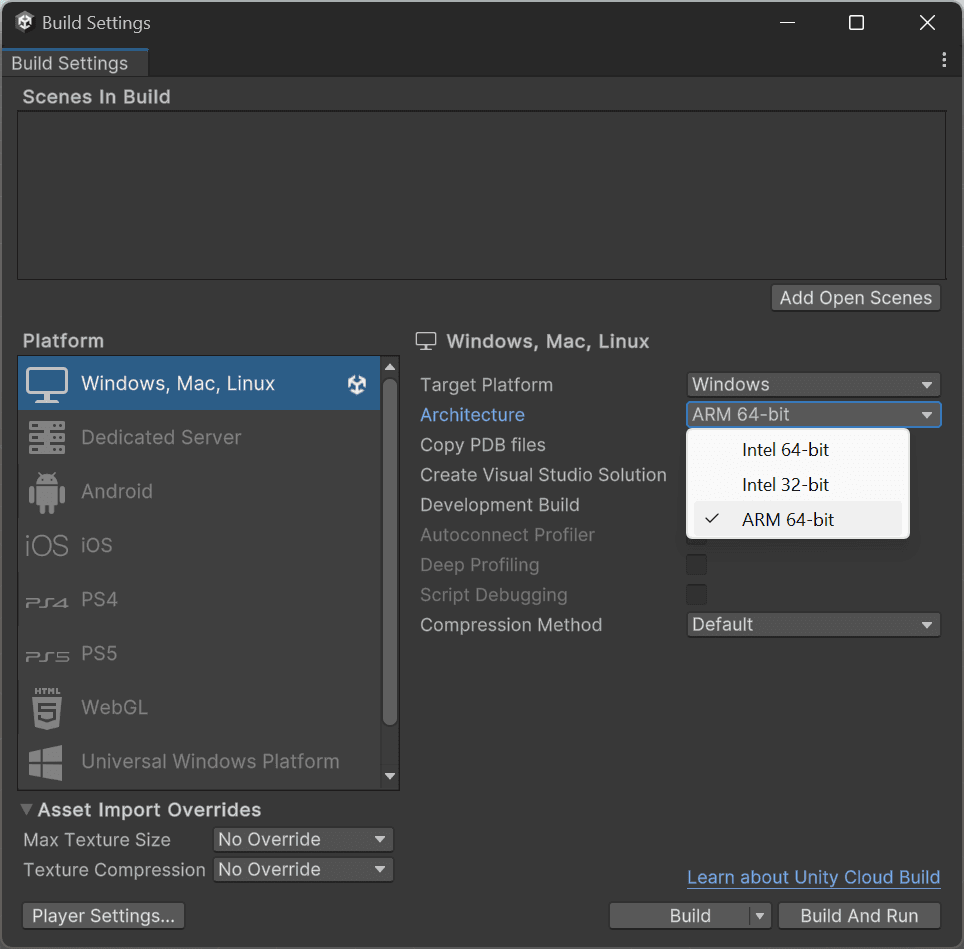This screenshot has height=949, width=964.
Task: Enable the Development Build checkbox
Action: click(696, 505)
